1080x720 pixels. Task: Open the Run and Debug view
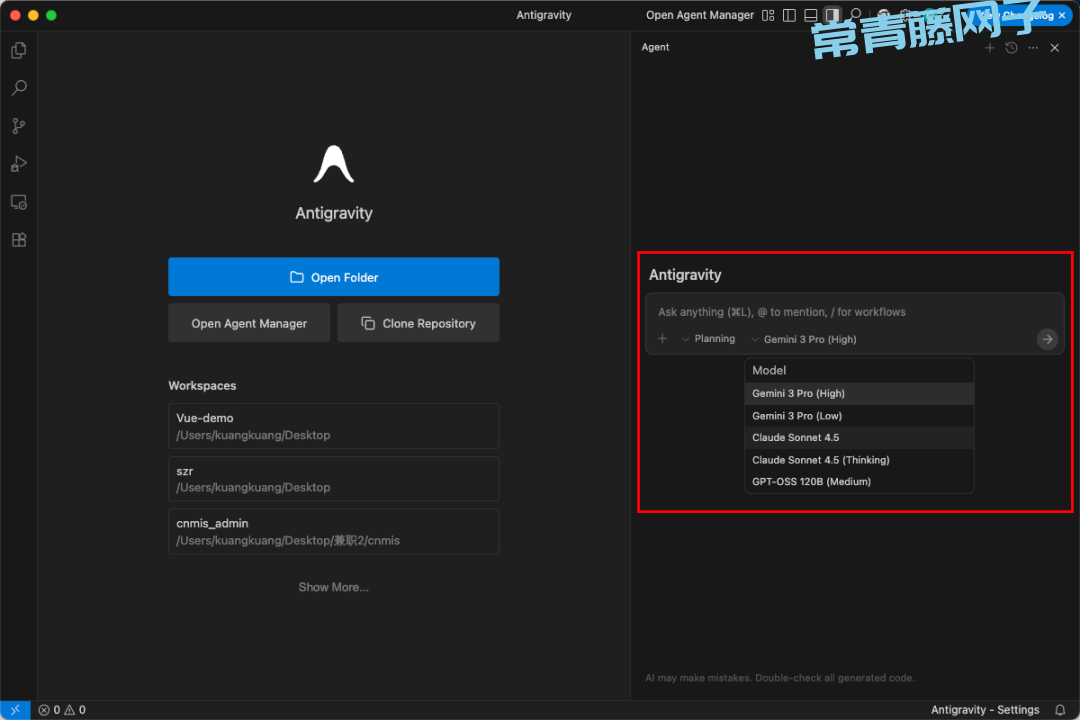point(18,164)
